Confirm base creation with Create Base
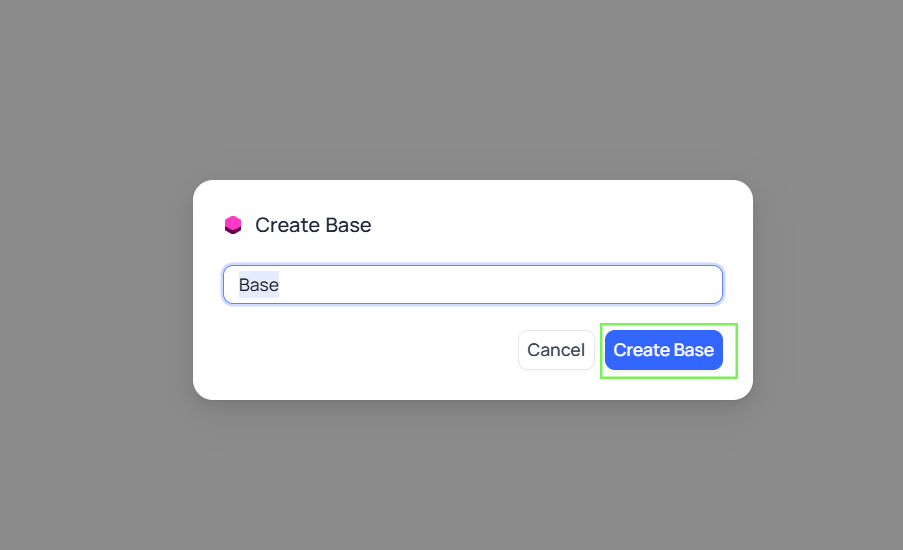903x550 pixels. [x=663, y=350]
